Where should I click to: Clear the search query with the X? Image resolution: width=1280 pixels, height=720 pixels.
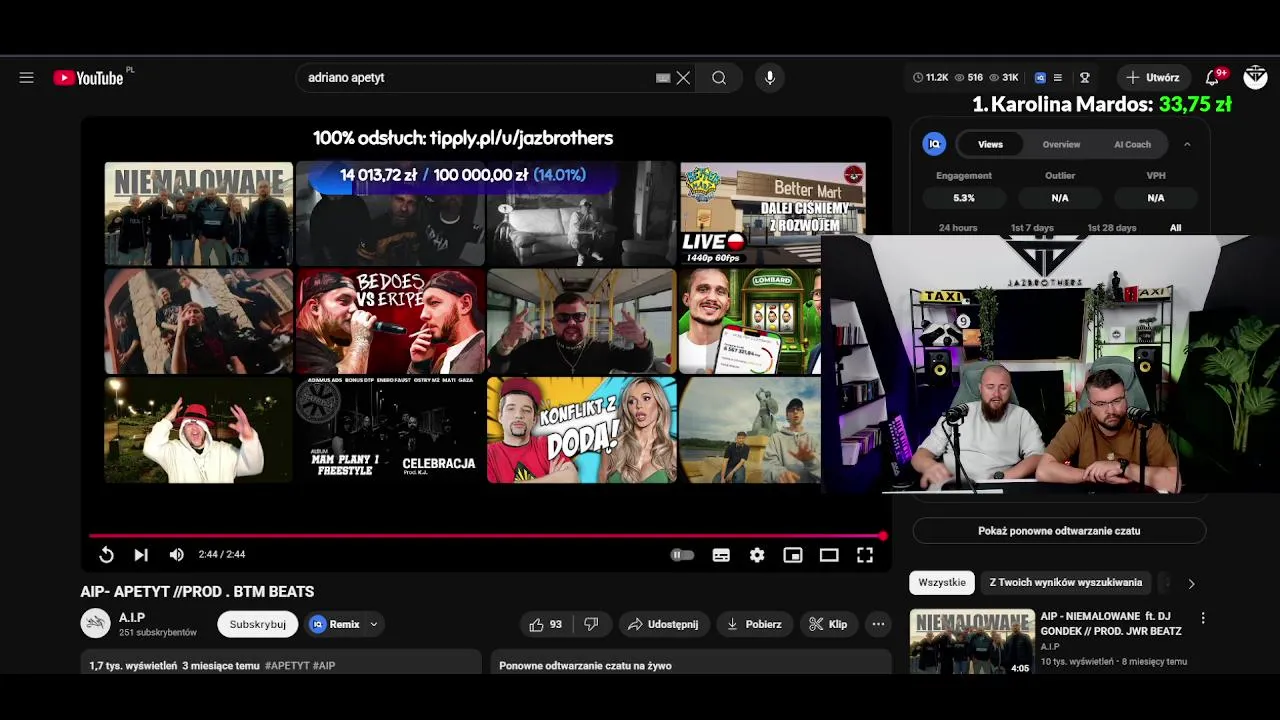683,78
